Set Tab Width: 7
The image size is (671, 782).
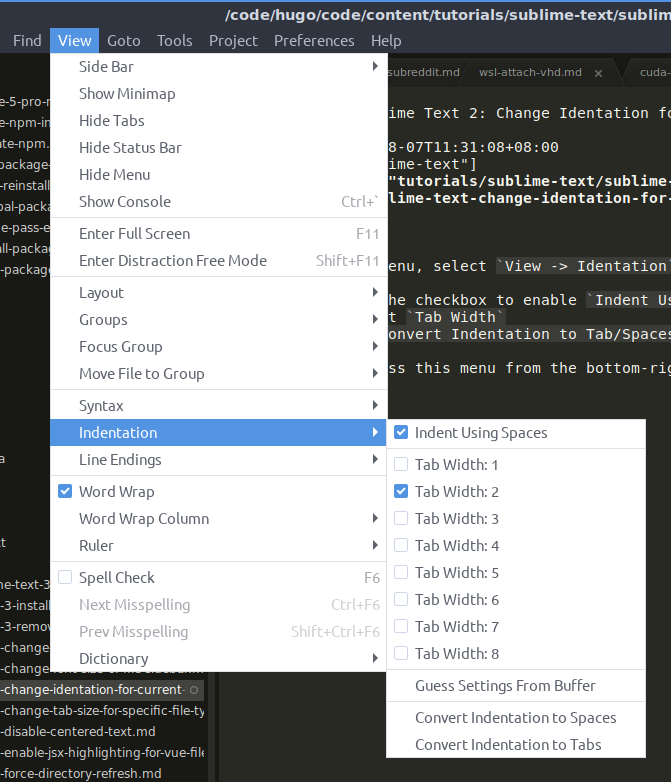point(401,626)
